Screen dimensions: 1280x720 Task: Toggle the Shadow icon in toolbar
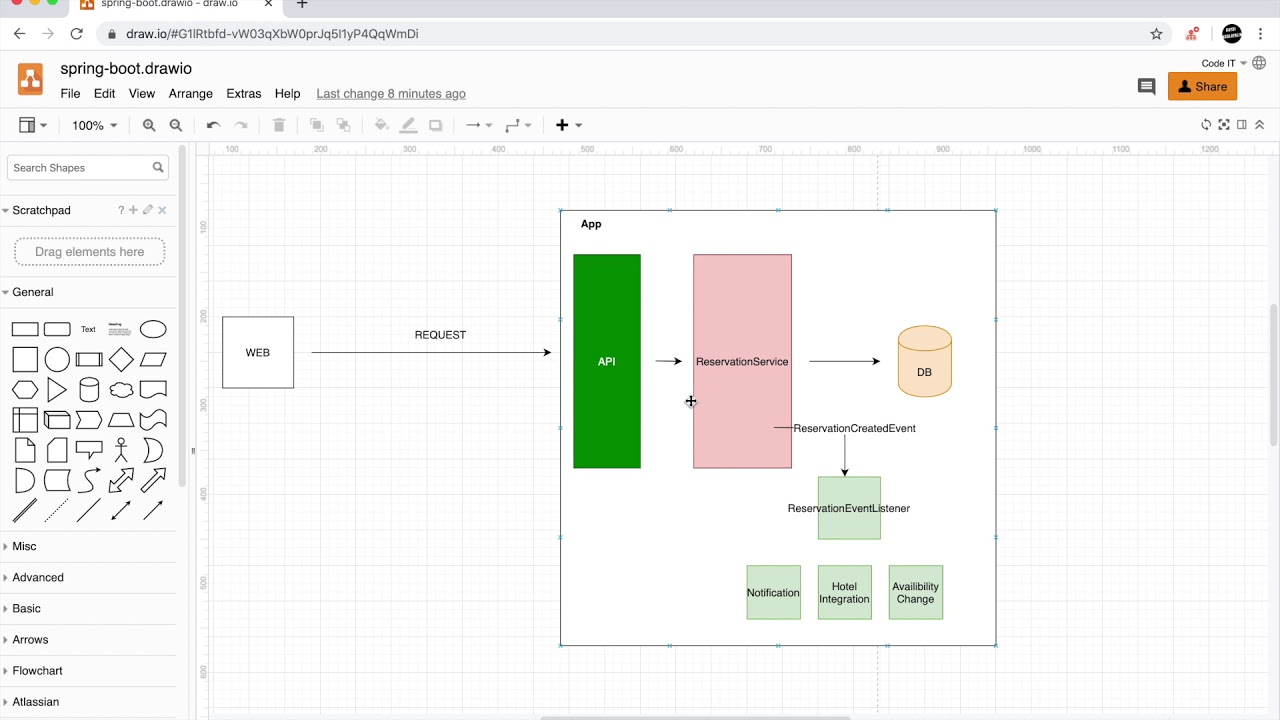pos(436,125)
